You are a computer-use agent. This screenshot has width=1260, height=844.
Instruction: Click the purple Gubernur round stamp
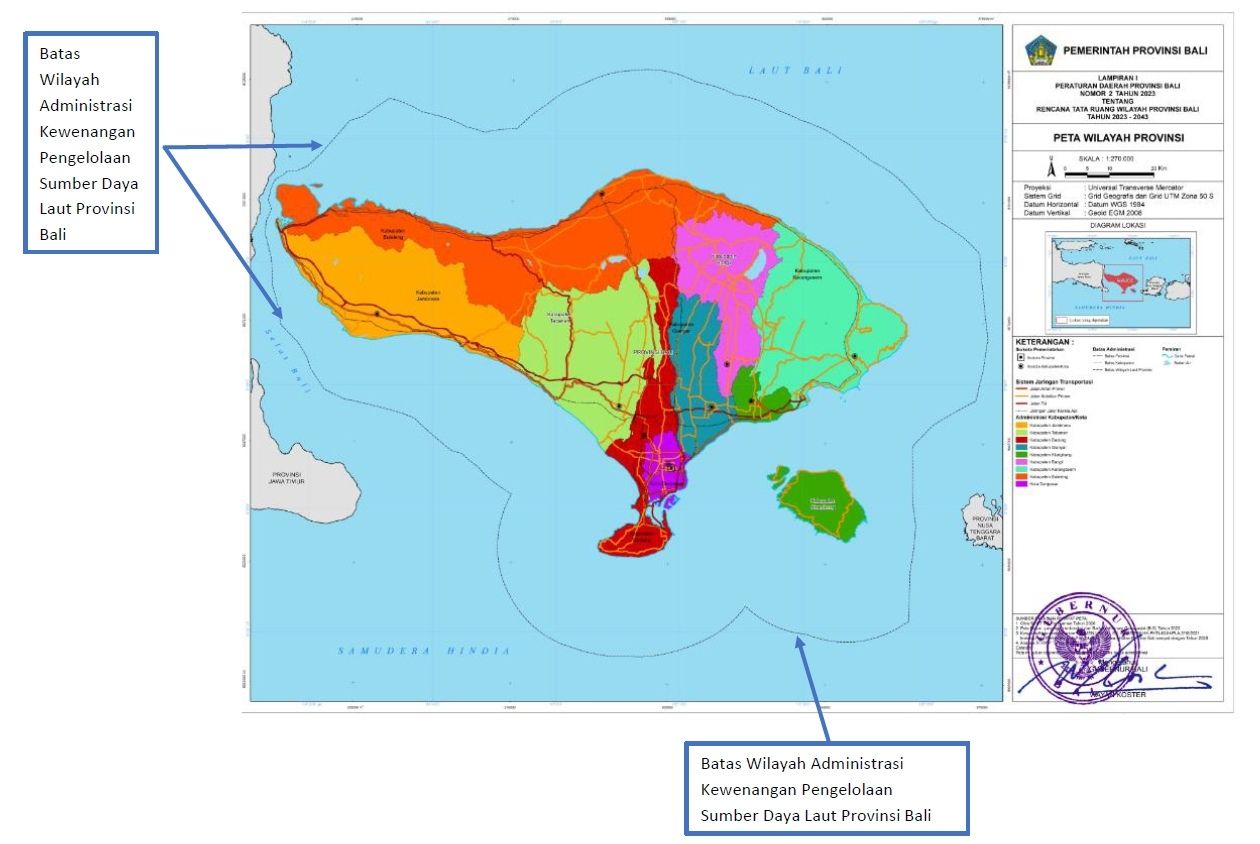[x=1085, y=648]
